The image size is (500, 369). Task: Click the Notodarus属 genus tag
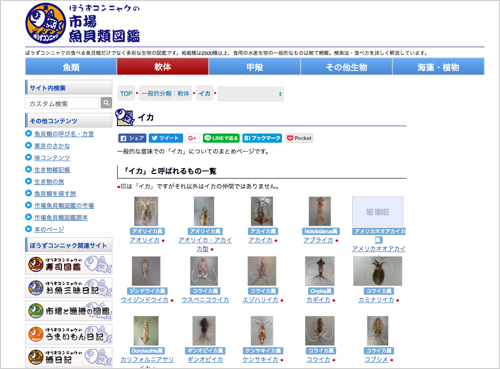[320, 231]
